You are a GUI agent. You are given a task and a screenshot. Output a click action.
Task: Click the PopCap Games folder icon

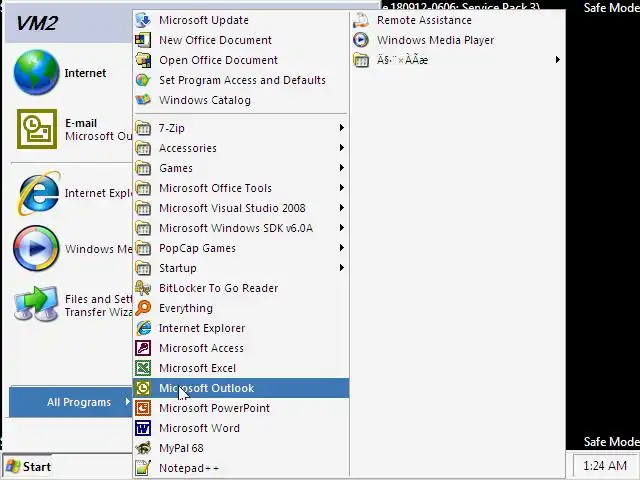143,248
